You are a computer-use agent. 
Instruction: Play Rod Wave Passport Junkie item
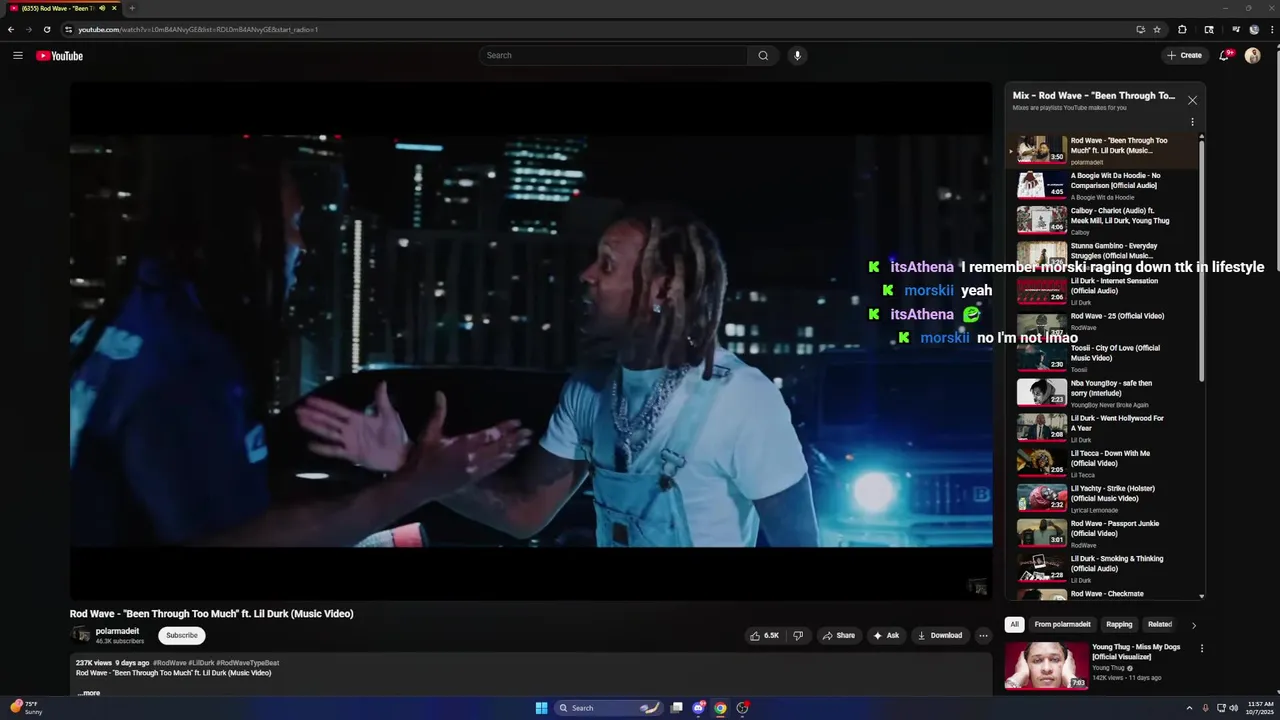[1104, 534]
